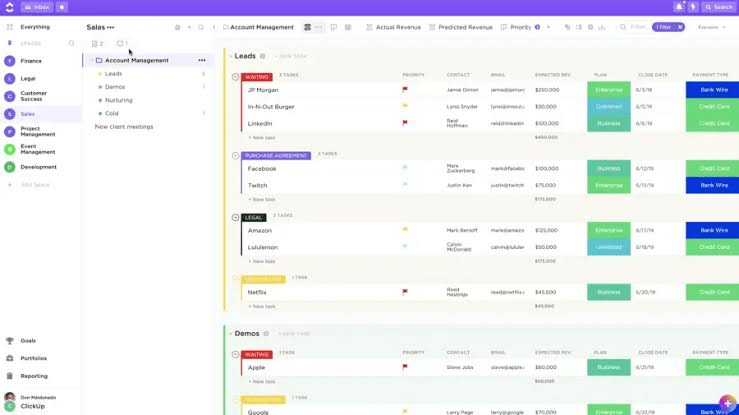Open the Netflix task
Image resolution: width=739 pixels, height=415 pixels.
point(257,292)
